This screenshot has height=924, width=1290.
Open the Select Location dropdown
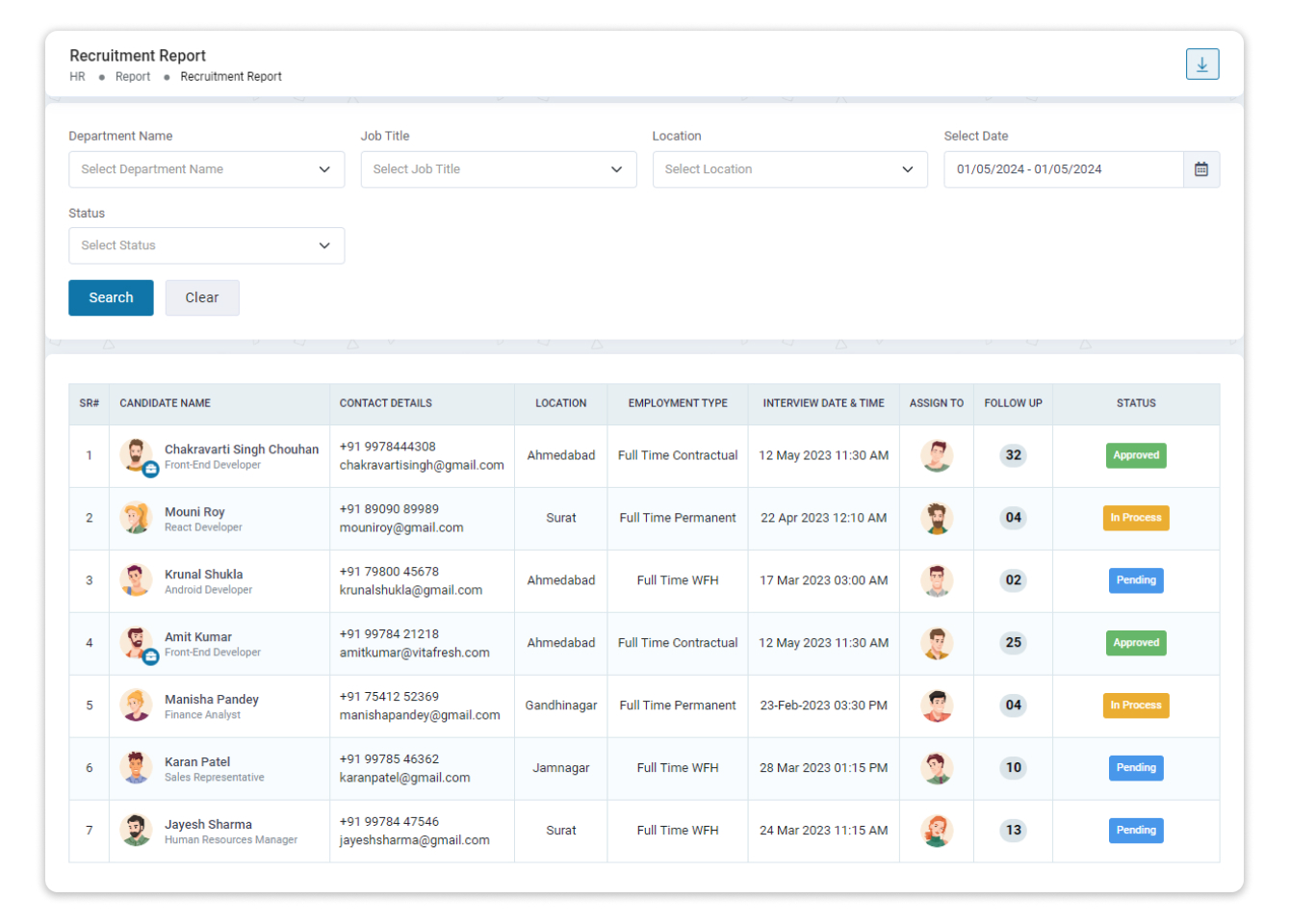790,169
